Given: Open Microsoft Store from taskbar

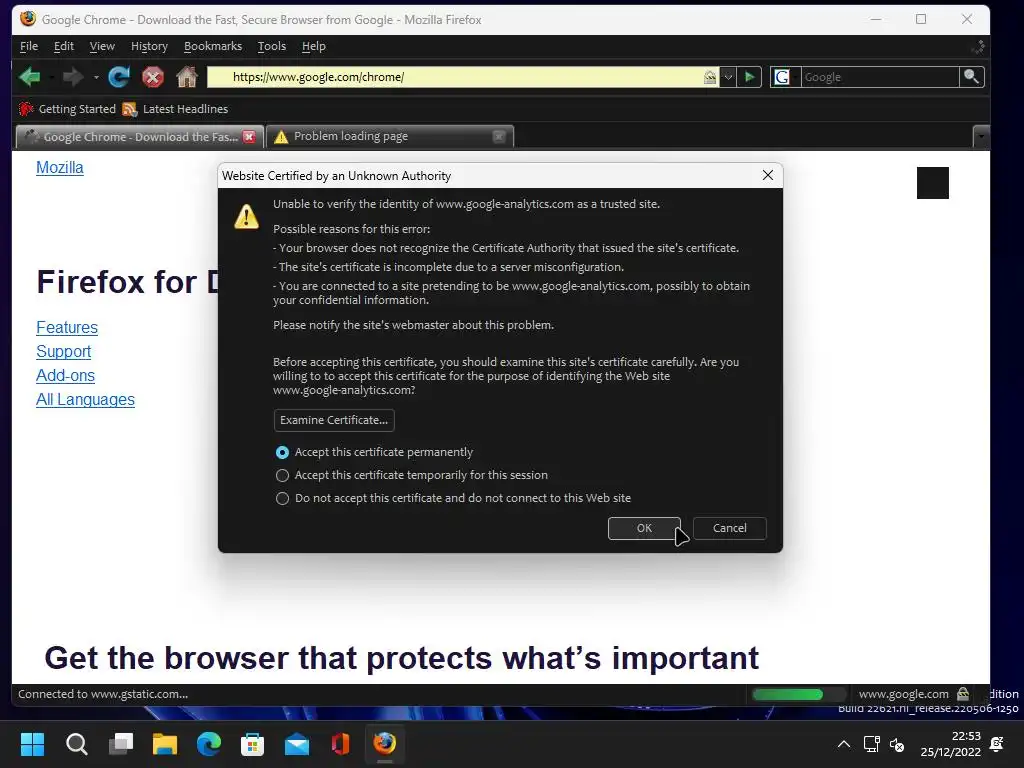Looking at the screenshot, I should click(253, 744).
